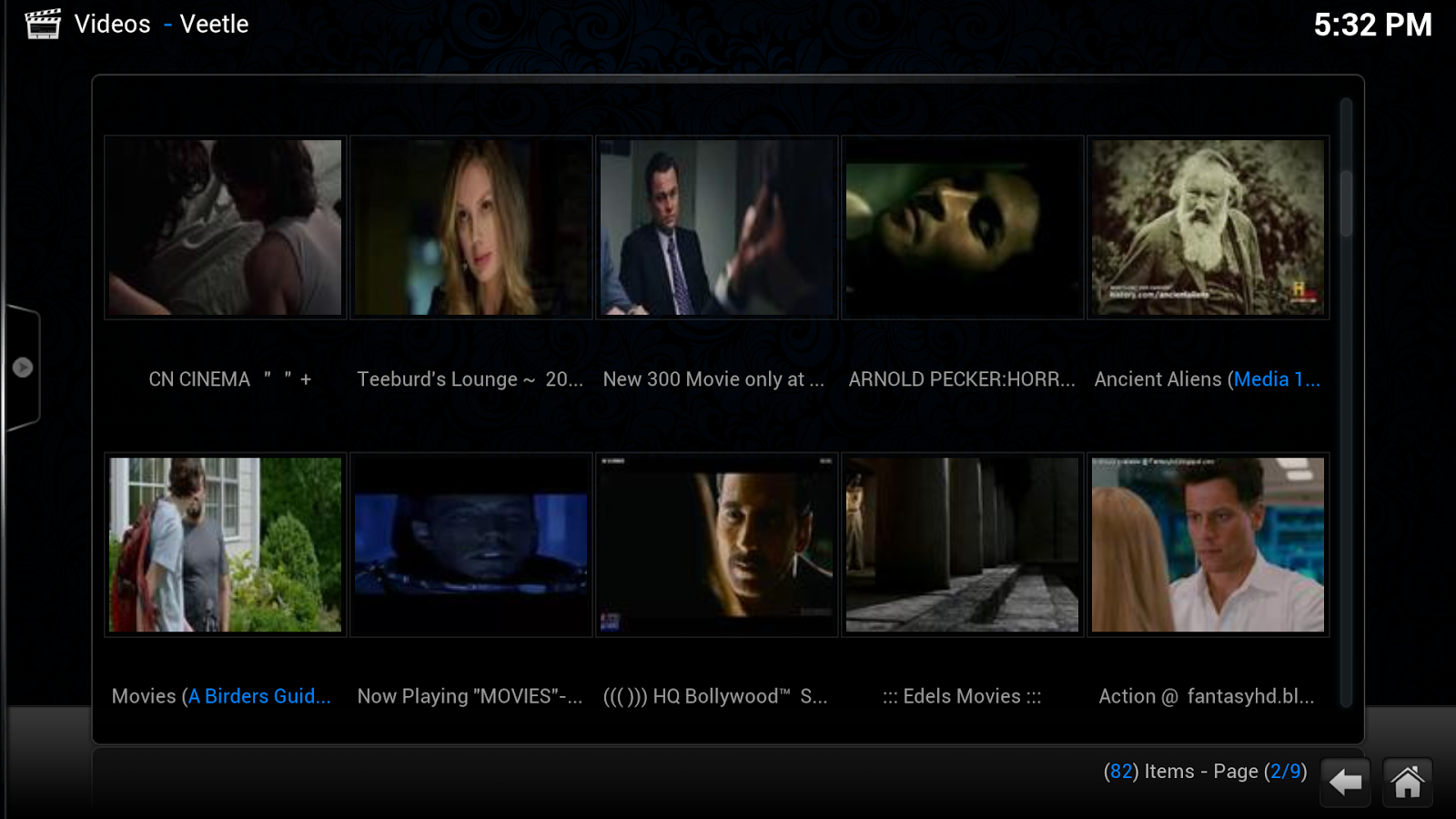Go to the home screen icon
Image resolution: width=1456 pixels, height=819 pixels.
1408,782
